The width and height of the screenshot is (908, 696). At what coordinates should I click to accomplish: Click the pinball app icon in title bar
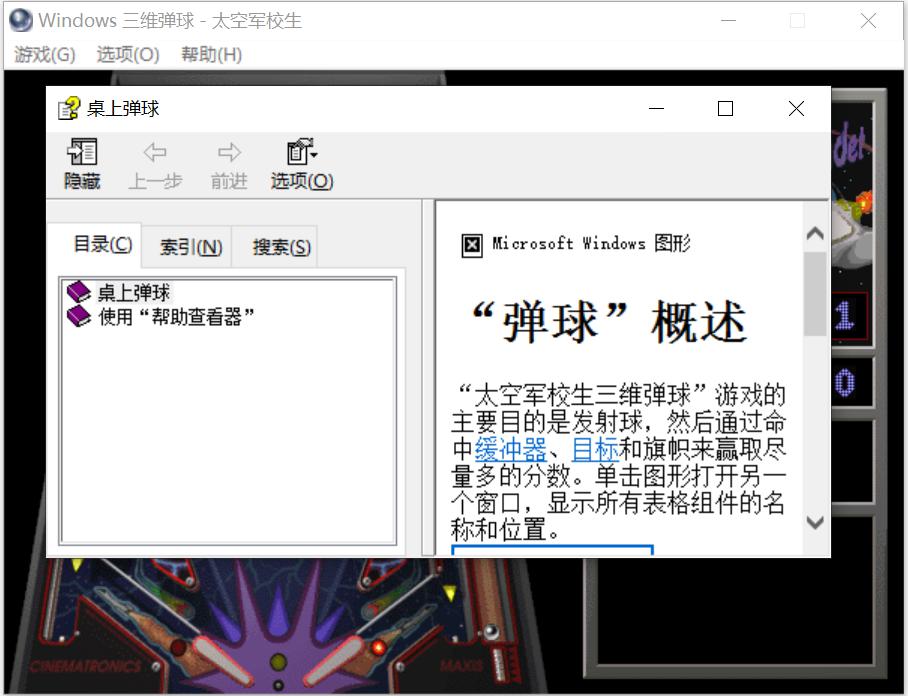click(21, 20)
